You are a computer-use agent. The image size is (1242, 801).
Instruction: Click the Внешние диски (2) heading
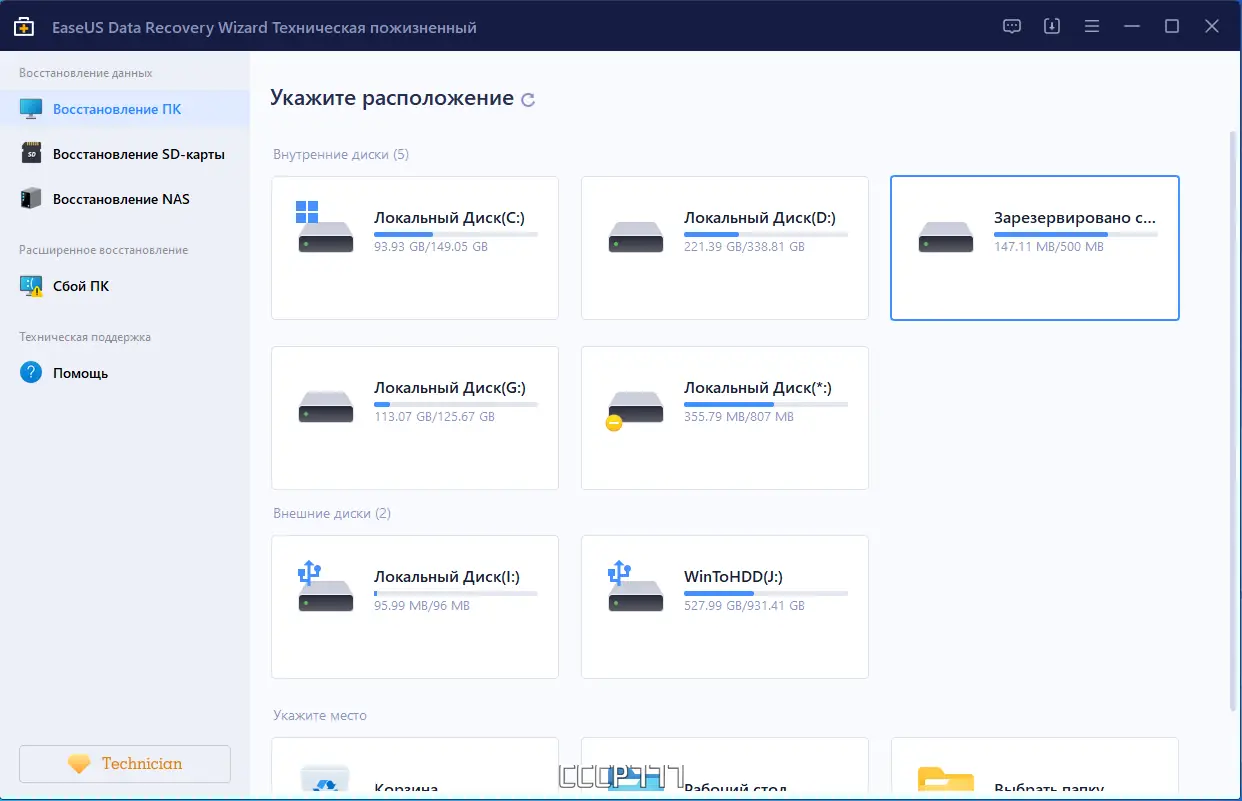pos(332,513)
